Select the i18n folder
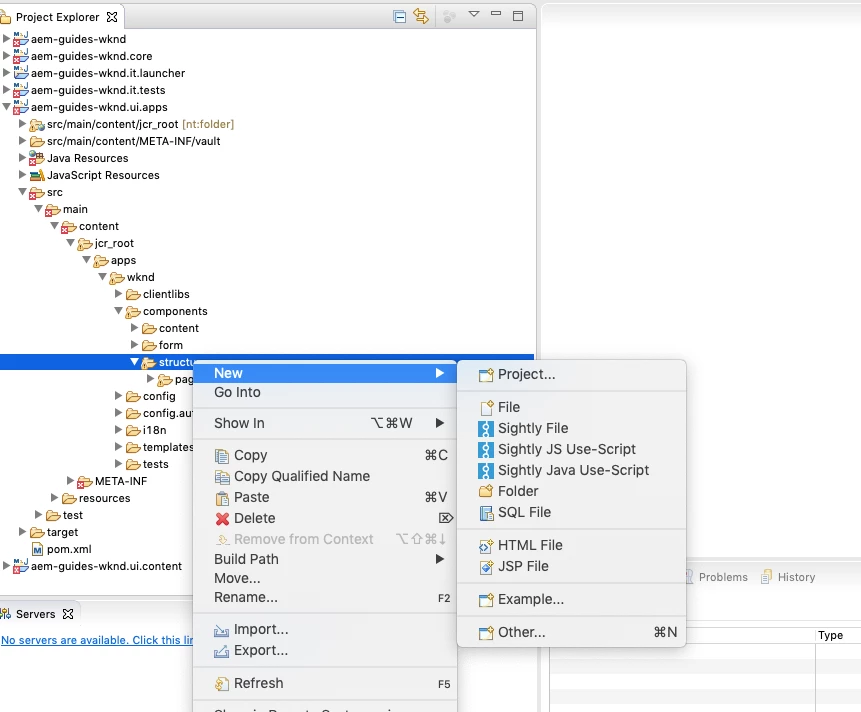 click(154, 430)
